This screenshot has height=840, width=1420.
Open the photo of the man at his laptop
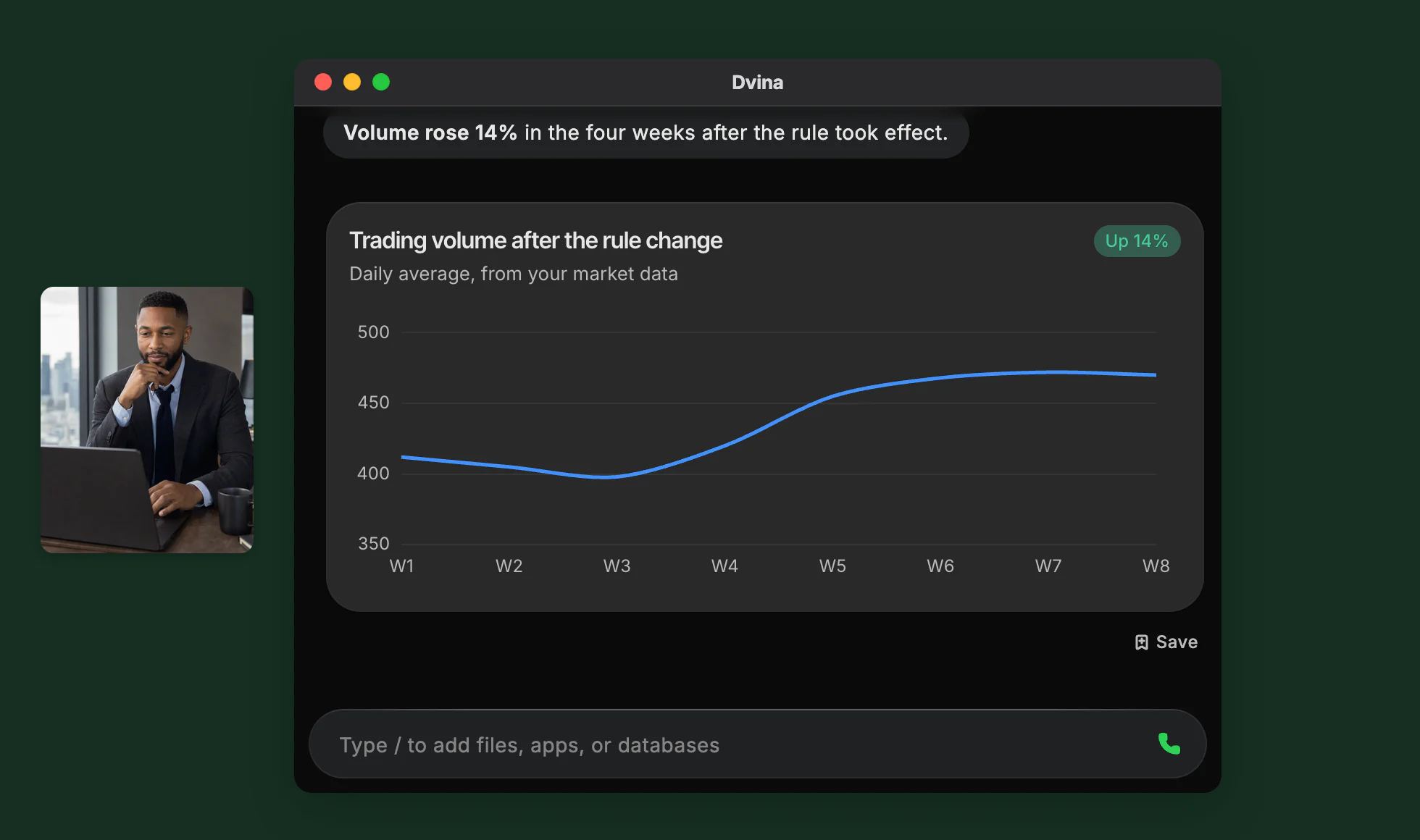tap(147, 420)
